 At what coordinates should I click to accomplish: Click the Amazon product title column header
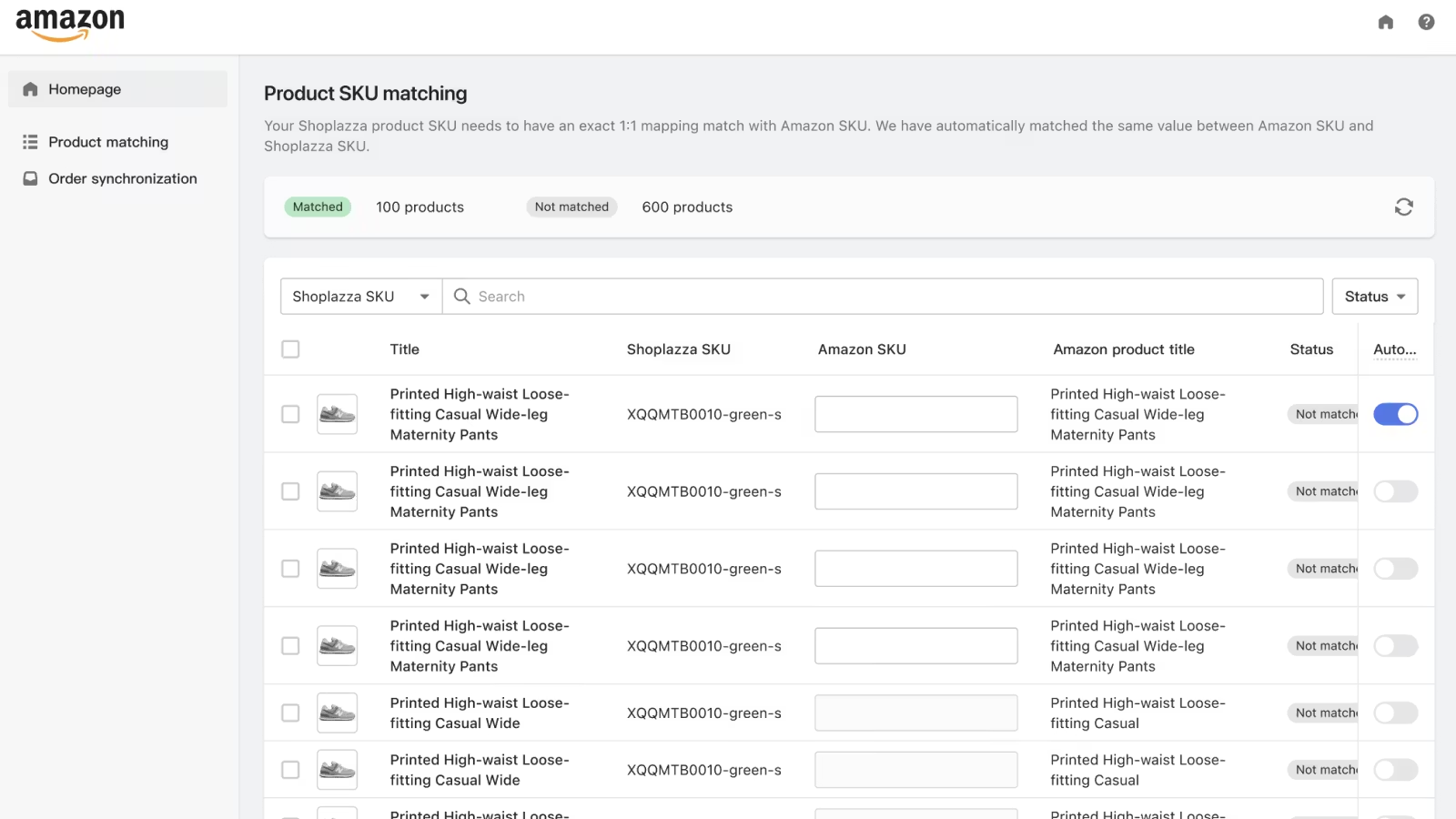point(1124,349)
